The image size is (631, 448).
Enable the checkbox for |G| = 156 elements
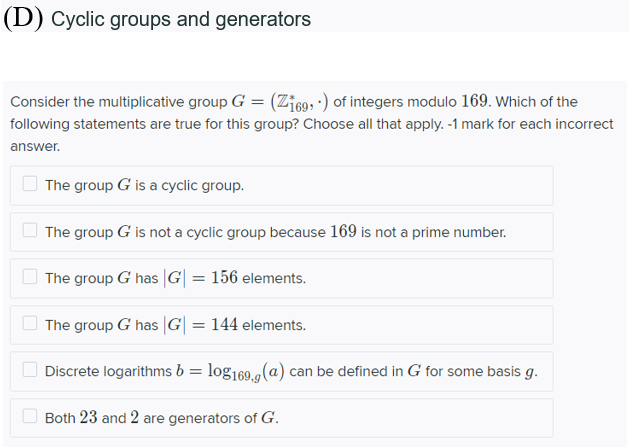pos(30,277)
